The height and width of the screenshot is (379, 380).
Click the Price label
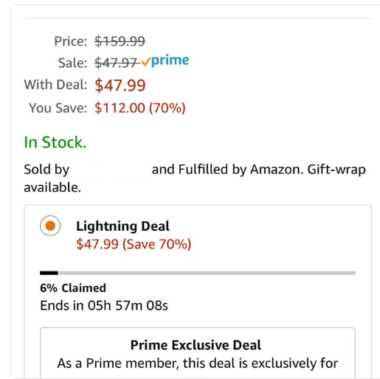[71, 41]
